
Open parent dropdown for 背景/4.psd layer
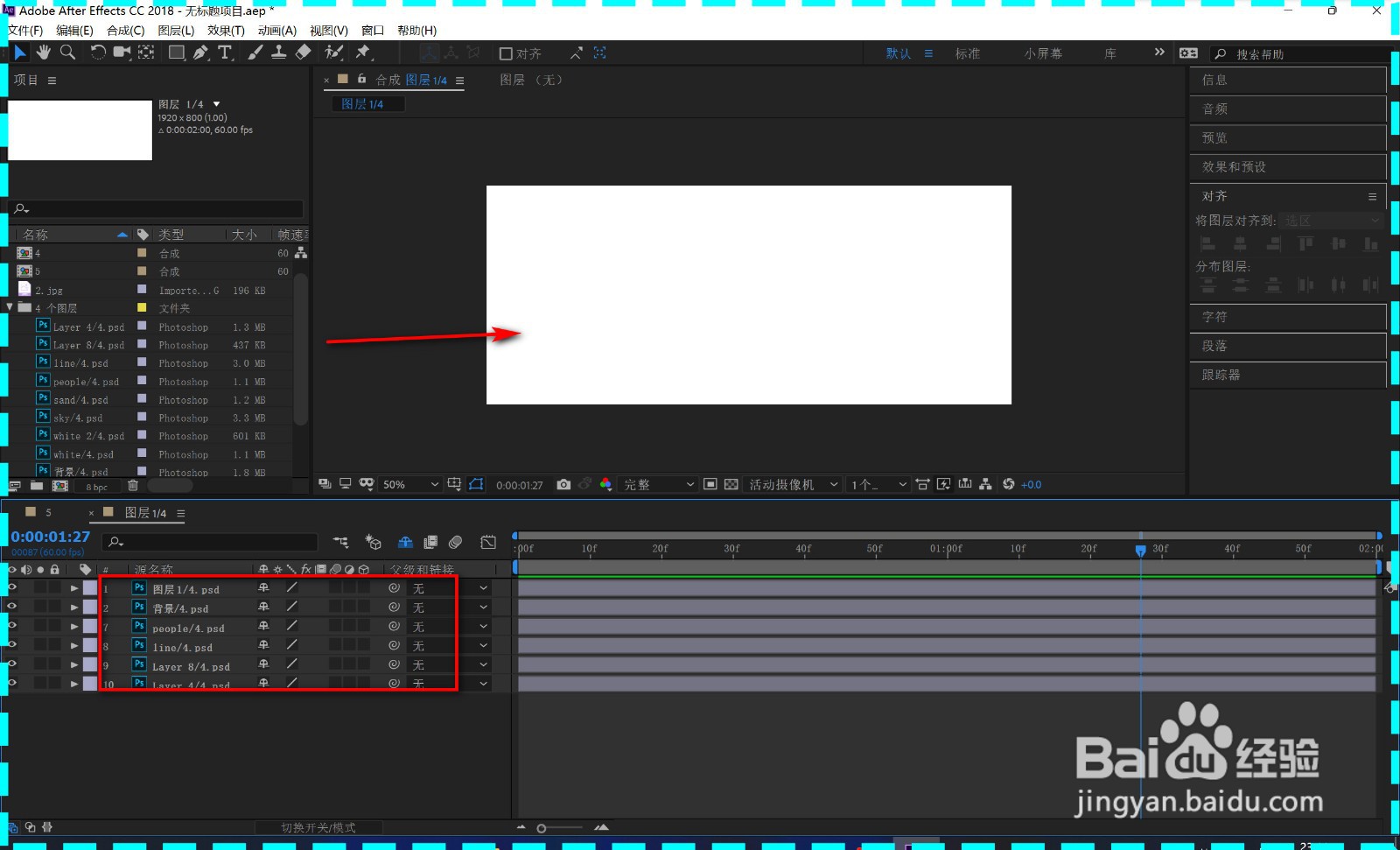click(x=450, y=608)
